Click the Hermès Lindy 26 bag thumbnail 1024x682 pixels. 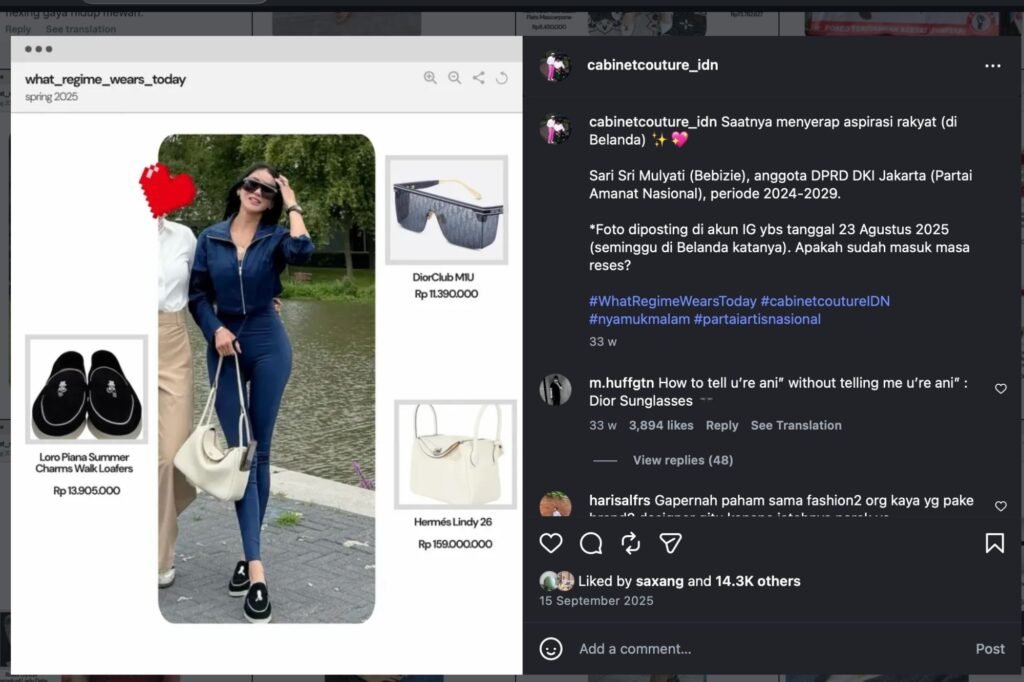click(455, 455)
